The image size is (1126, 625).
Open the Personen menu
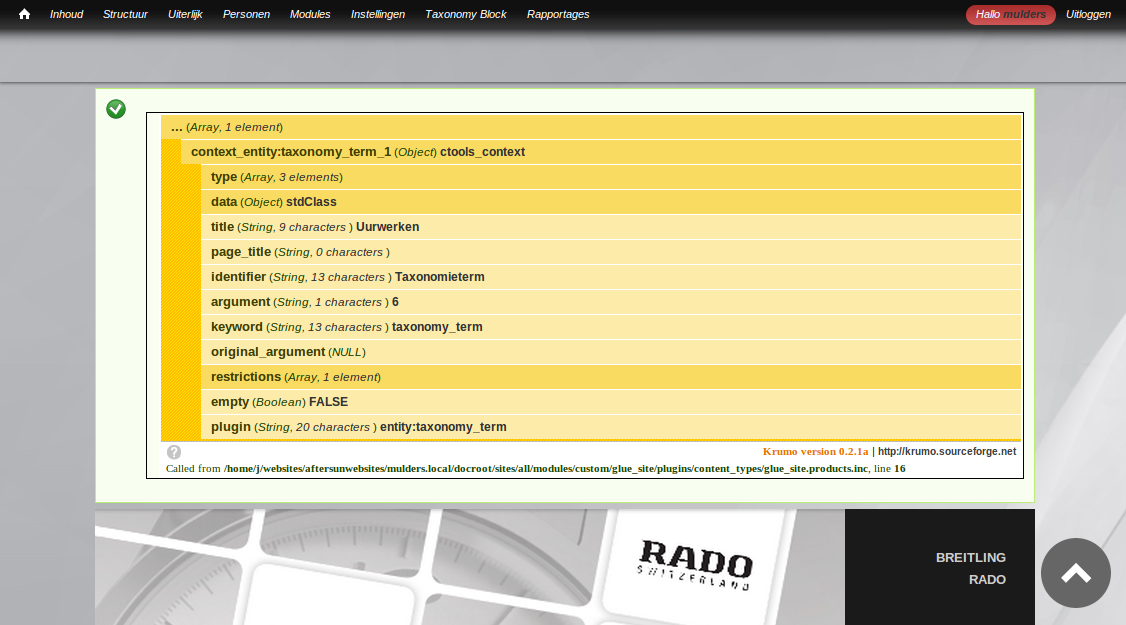click(x=246, y=14)
